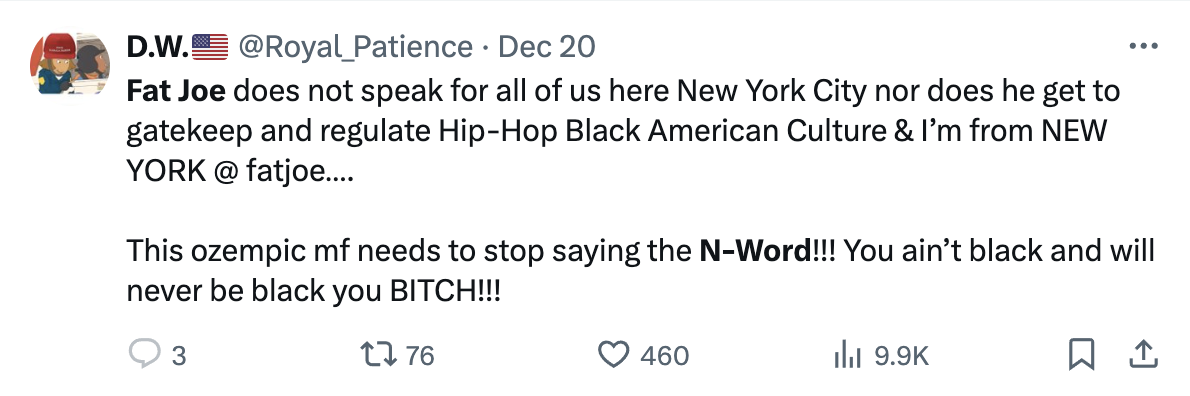Click the like count showing 460

coord(665,356)
